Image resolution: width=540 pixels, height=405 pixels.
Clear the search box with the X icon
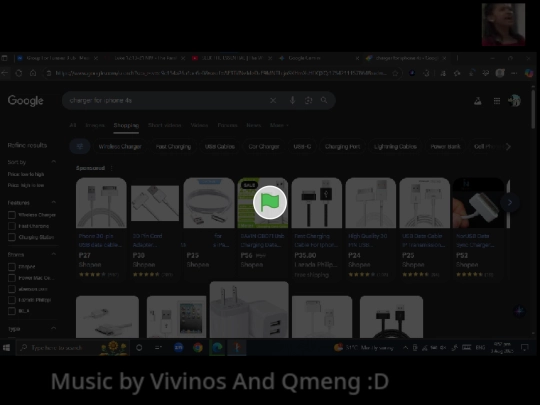coord(273,101)
